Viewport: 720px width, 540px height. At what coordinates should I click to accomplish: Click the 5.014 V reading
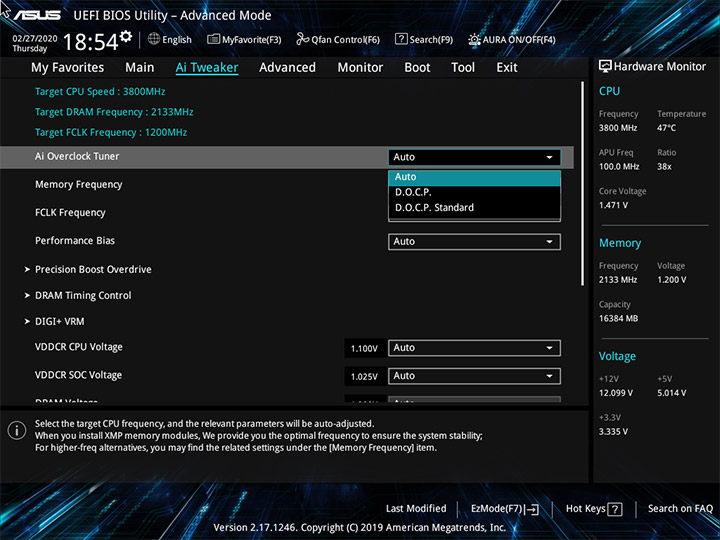(671, 393)
